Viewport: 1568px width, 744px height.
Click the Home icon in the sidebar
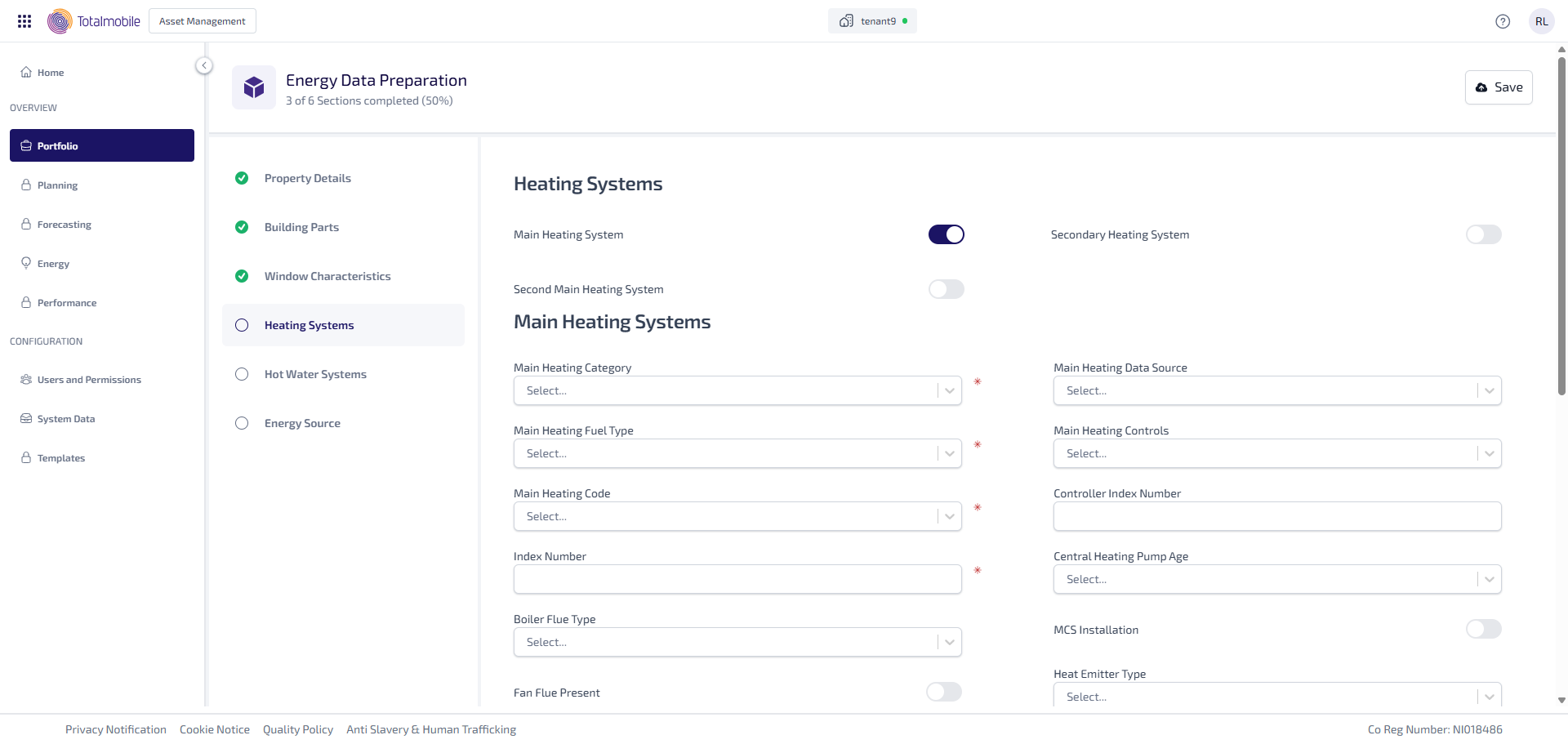point(26,72)
